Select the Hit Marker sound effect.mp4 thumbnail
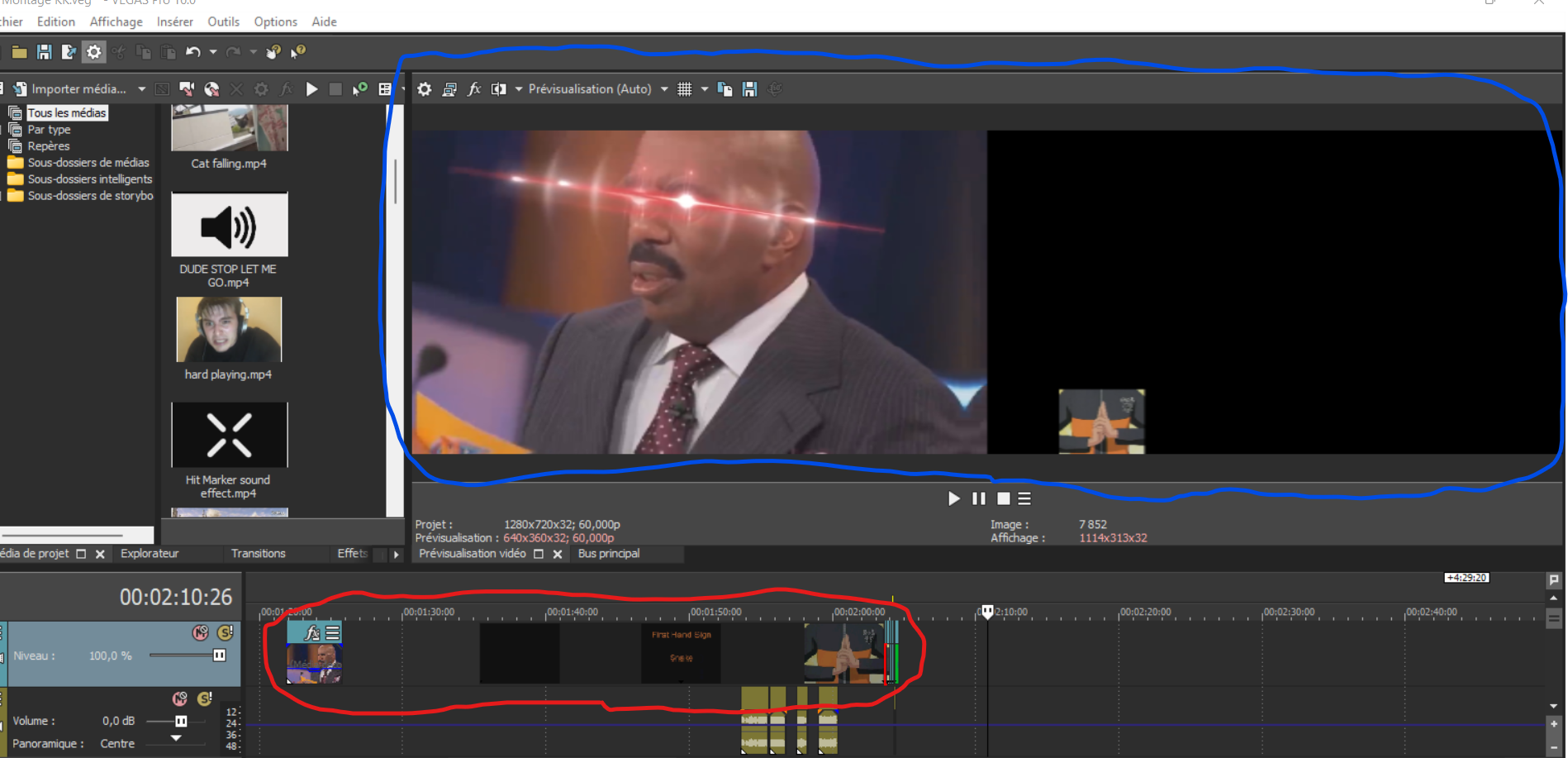This screenshot has width=1568, height=758. (x=229, y=435)
